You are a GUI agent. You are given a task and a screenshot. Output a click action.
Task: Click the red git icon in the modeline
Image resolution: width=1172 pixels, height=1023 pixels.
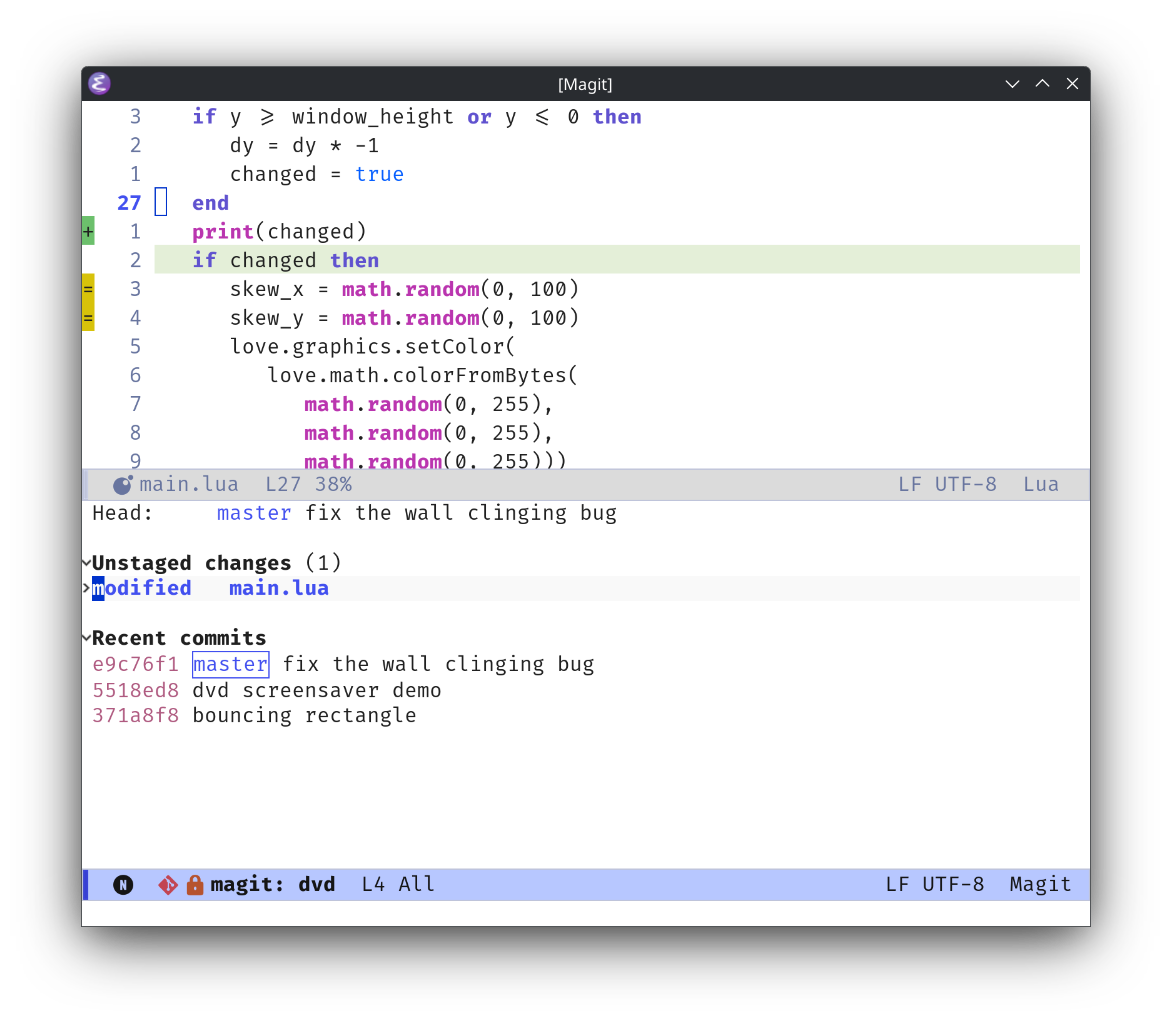click(168, 885)
